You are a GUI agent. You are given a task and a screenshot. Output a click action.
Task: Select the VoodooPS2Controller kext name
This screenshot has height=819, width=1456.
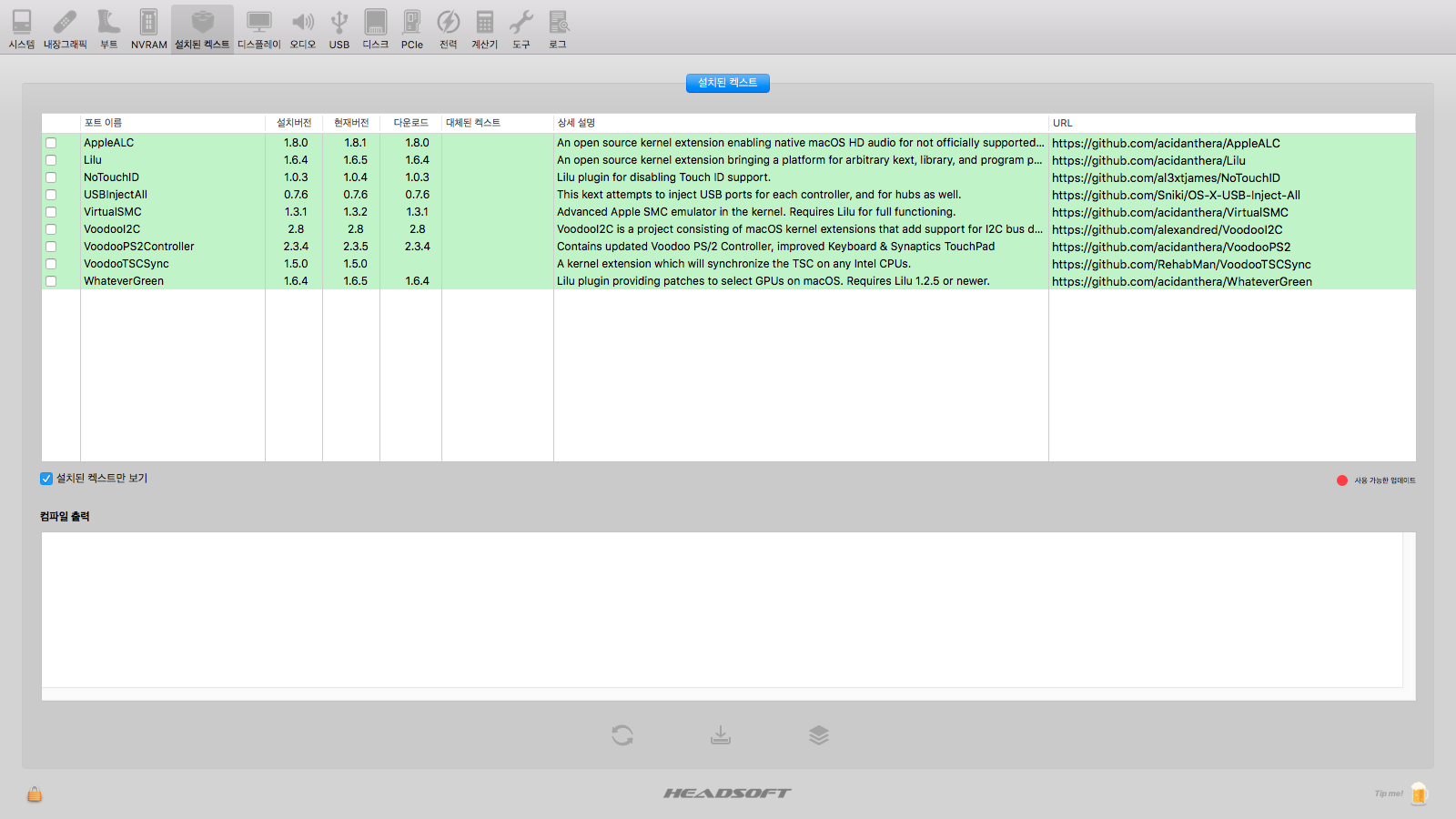pos(139,247)
